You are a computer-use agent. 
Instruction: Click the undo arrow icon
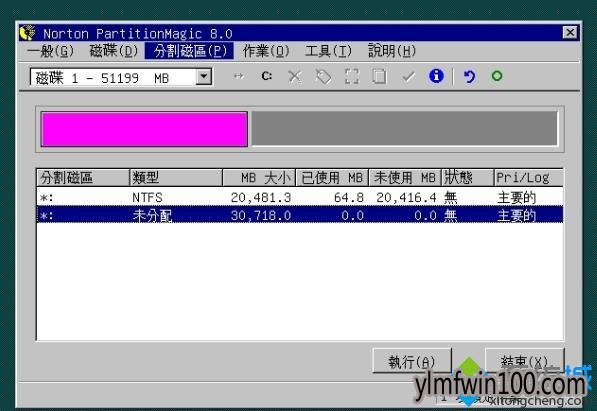tap(469, 77)
